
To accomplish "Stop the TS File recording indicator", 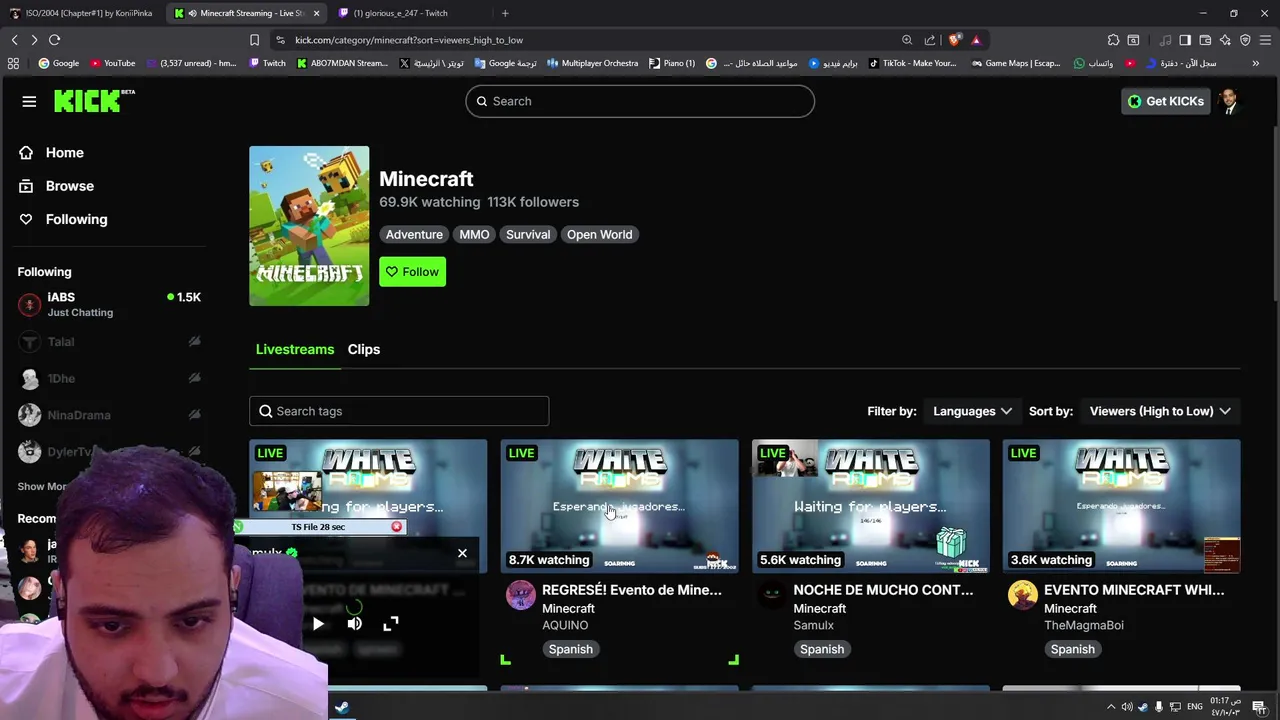I will 397,527.
